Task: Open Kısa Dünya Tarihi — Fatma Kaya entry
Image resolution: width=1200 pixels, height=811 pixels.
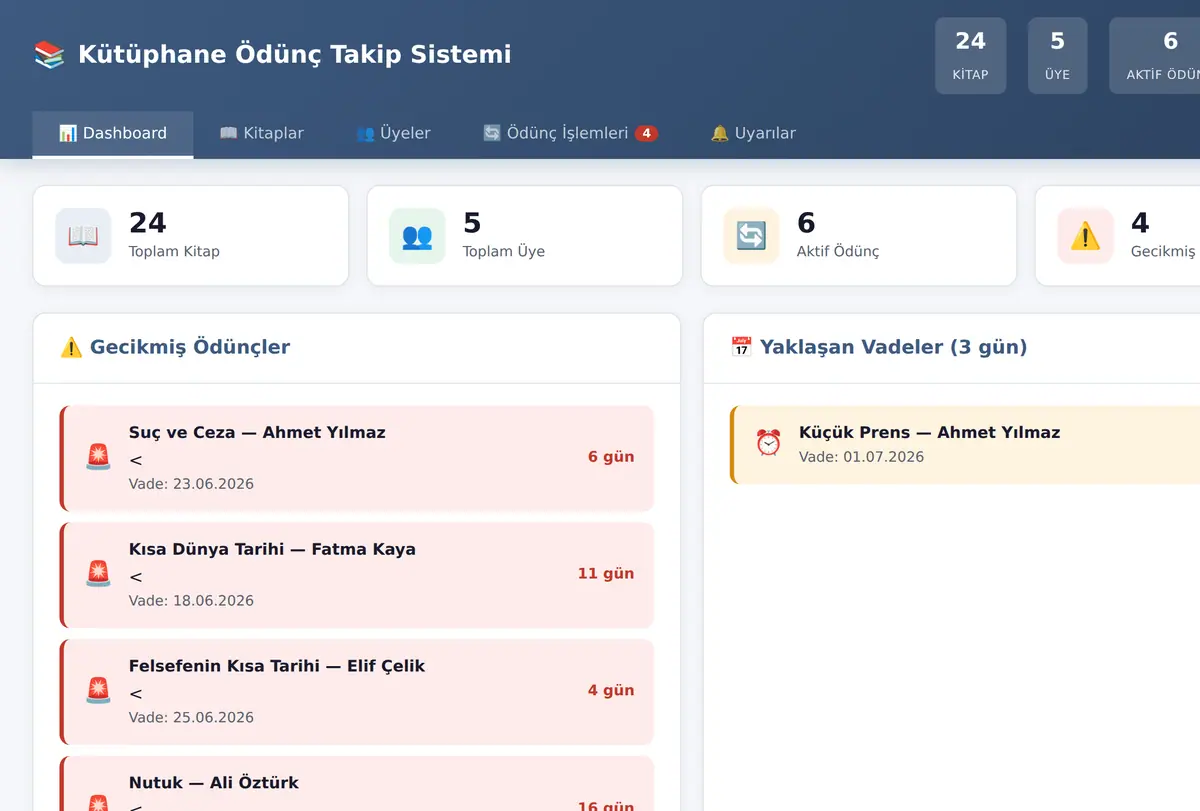Action: 357,575
